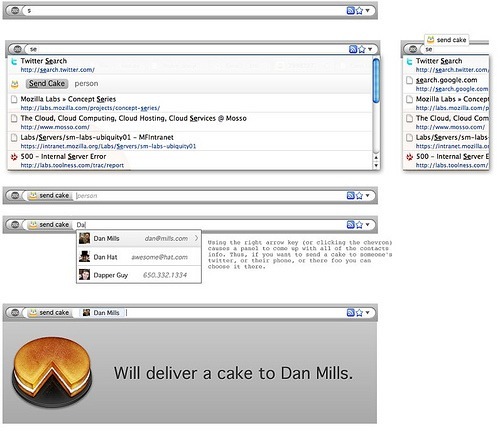The width and height of the screenshot is (500, 433).
Task: Click the 'person' placeholder input field after send cake
Action: (x=210, y=196)
